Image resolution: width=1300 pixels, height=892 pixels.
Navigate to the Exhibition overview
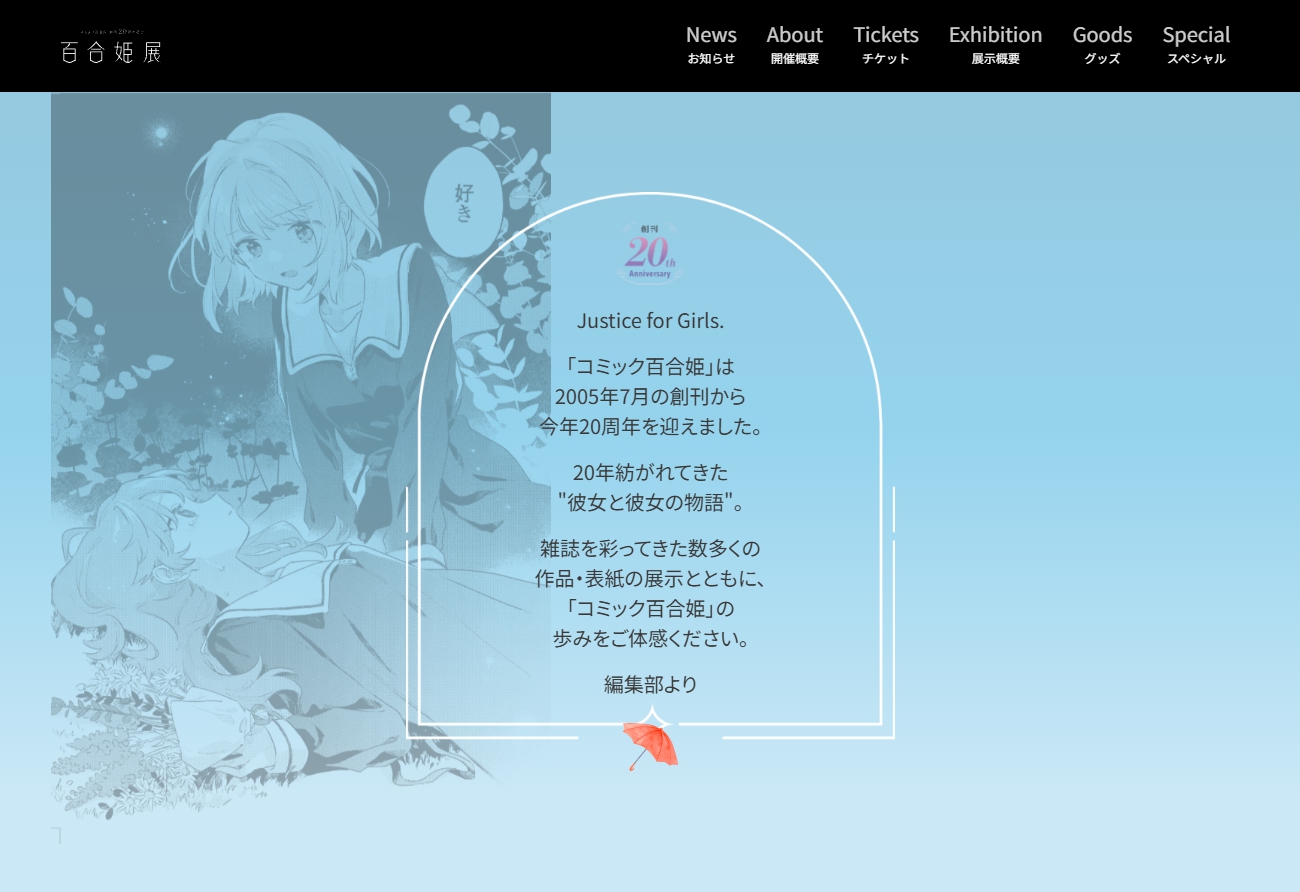(x=995, y=45)
